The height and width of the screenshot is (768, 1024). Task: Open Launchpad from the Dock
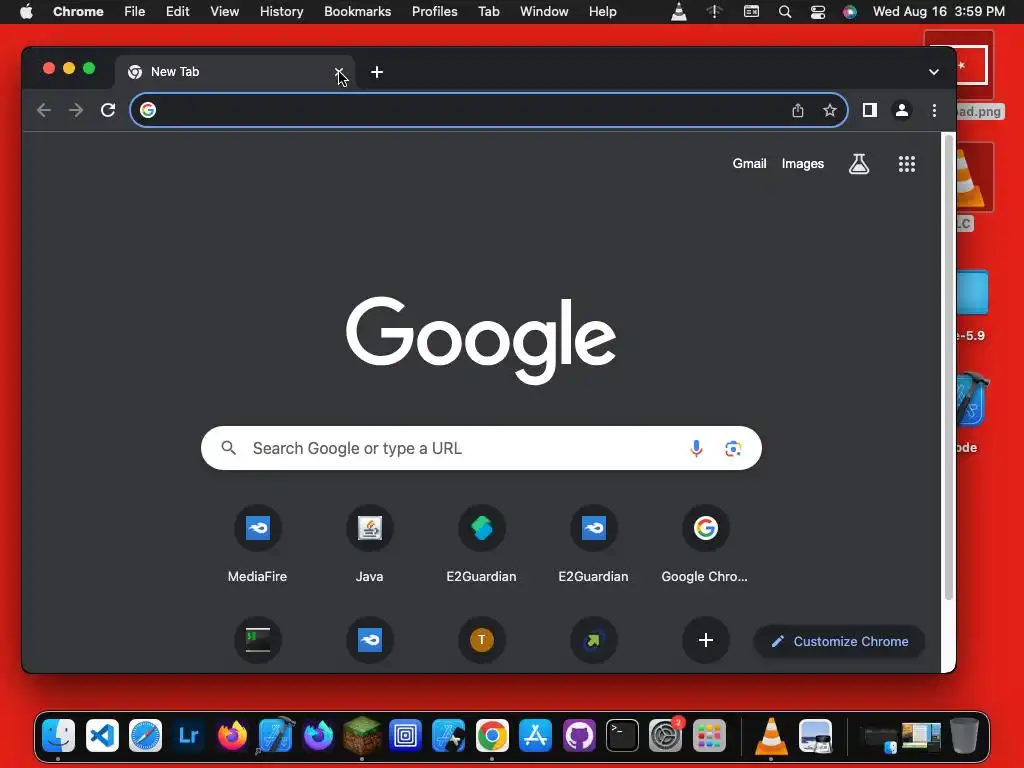tap(709, 736)
